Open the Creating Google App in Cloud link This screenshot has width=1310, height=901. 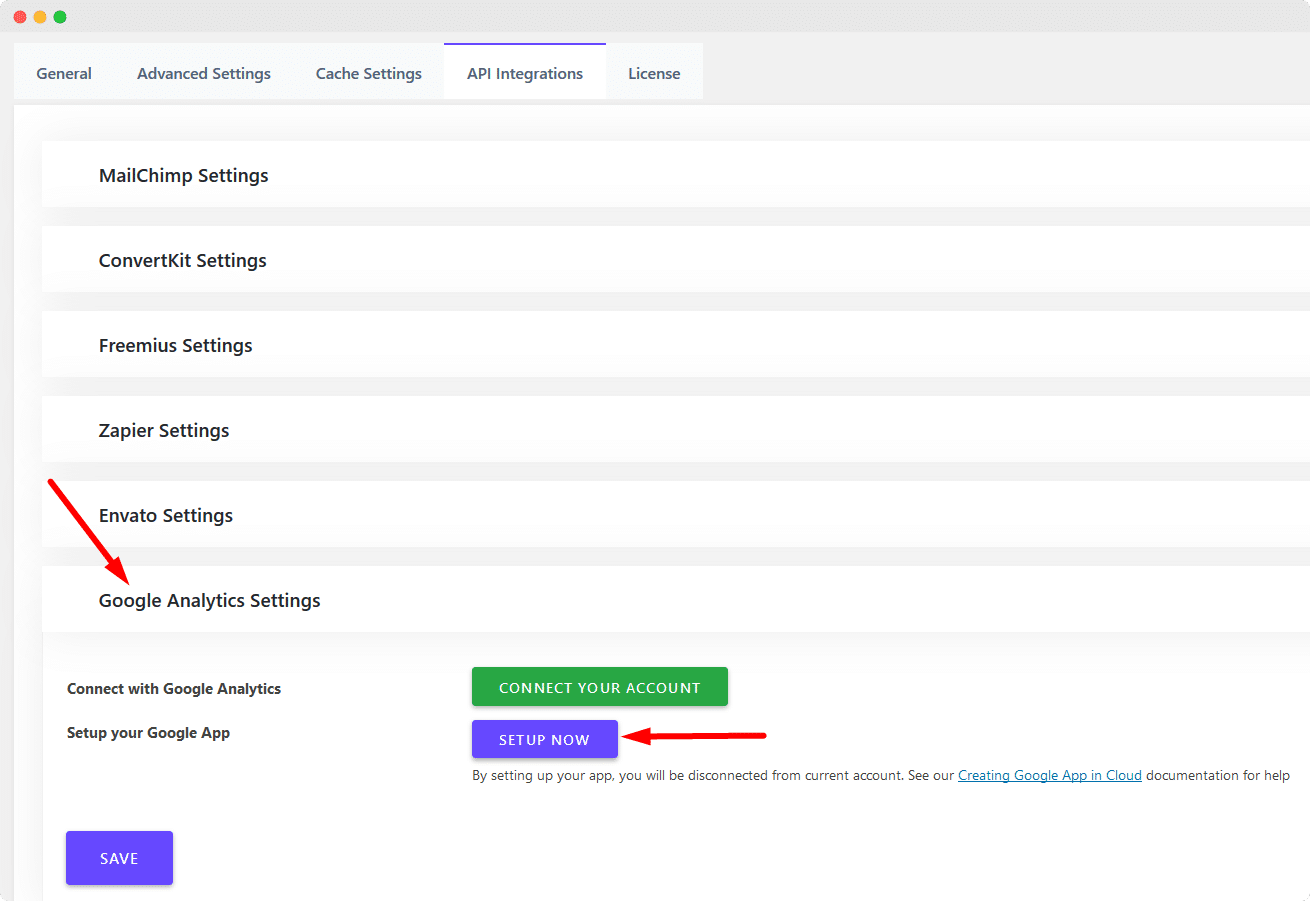(x=1050, y=775)
